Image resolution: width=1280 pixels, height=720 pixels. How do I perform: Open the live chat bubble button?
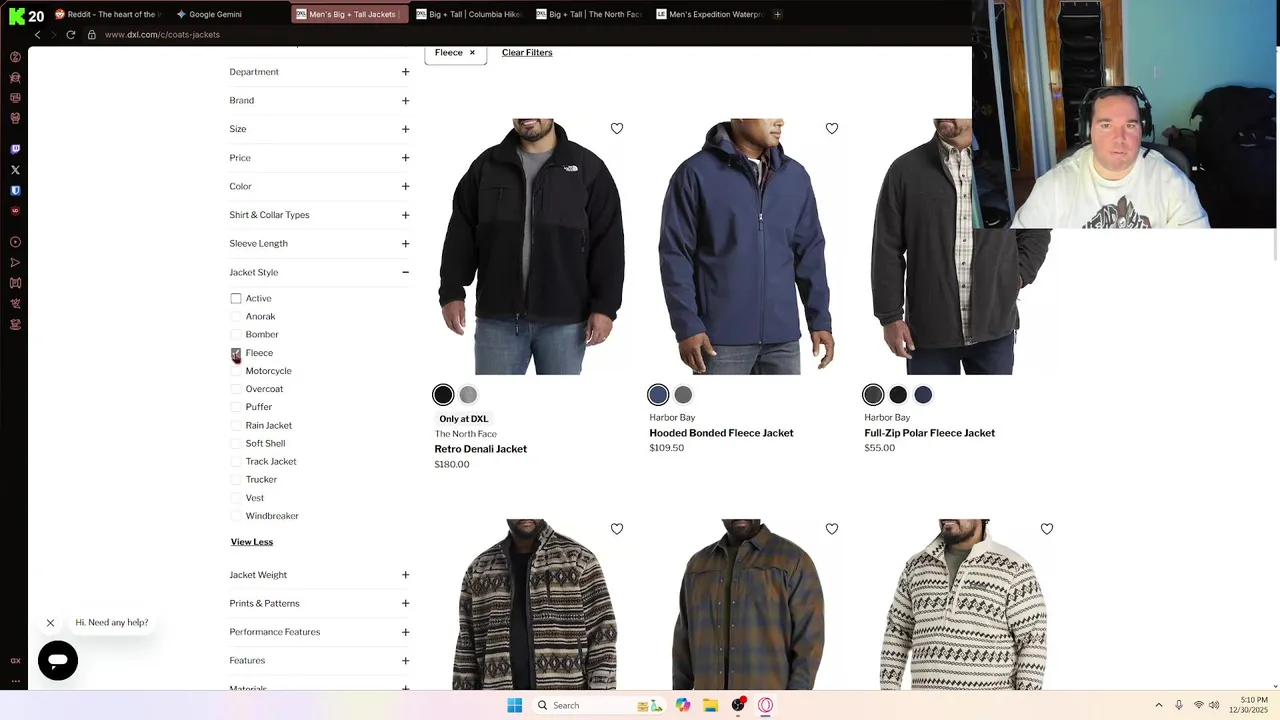click(58, 661)
